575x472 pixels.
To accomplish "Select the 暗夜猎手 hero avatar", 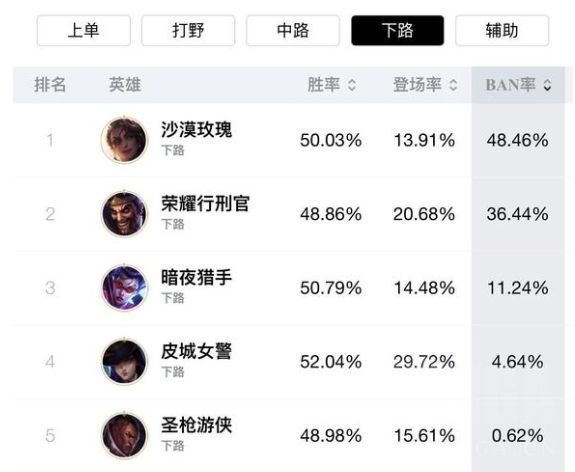I will (x=124, y=288).
